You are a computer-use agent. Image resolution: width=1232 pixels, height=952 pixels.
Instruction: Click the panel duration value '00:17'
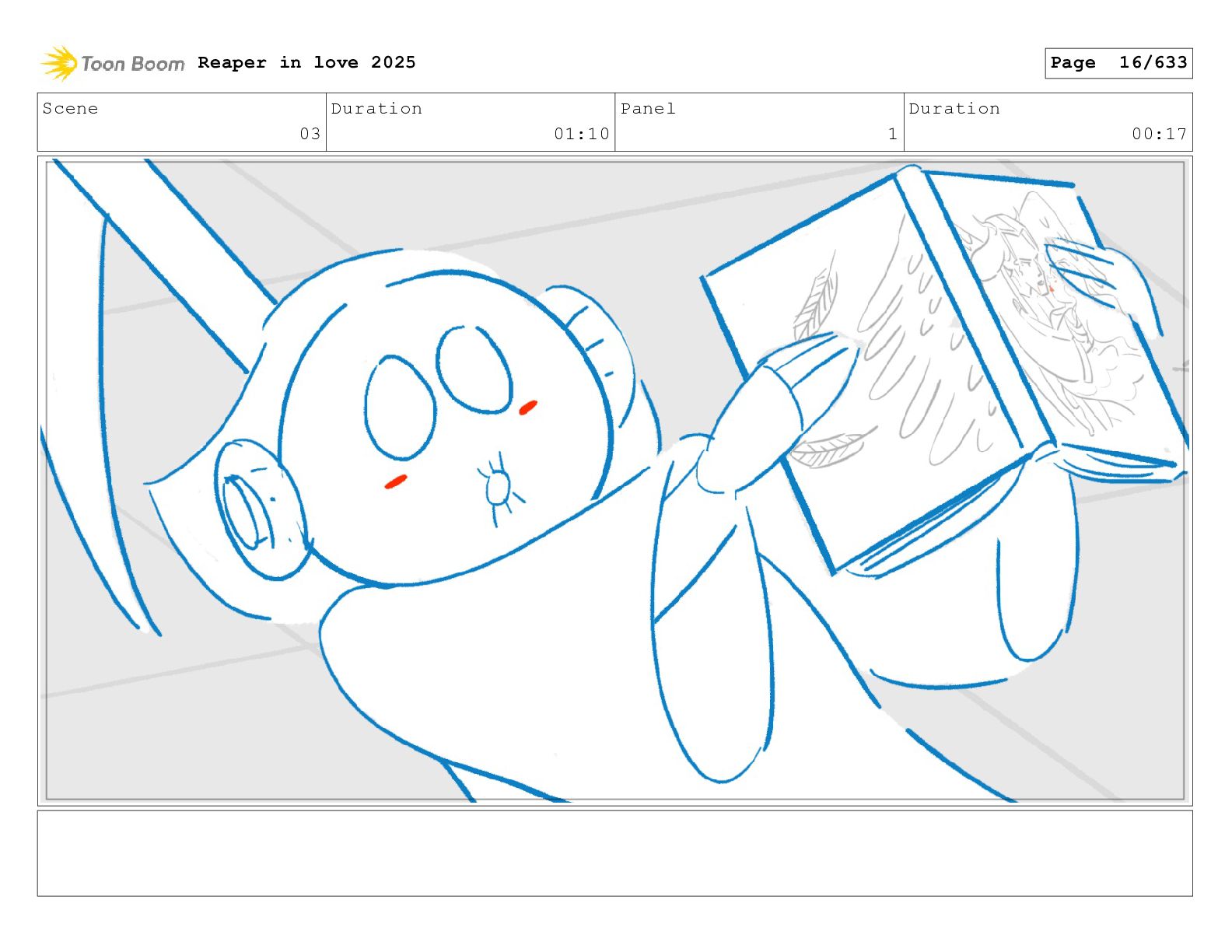point(1160,134)
